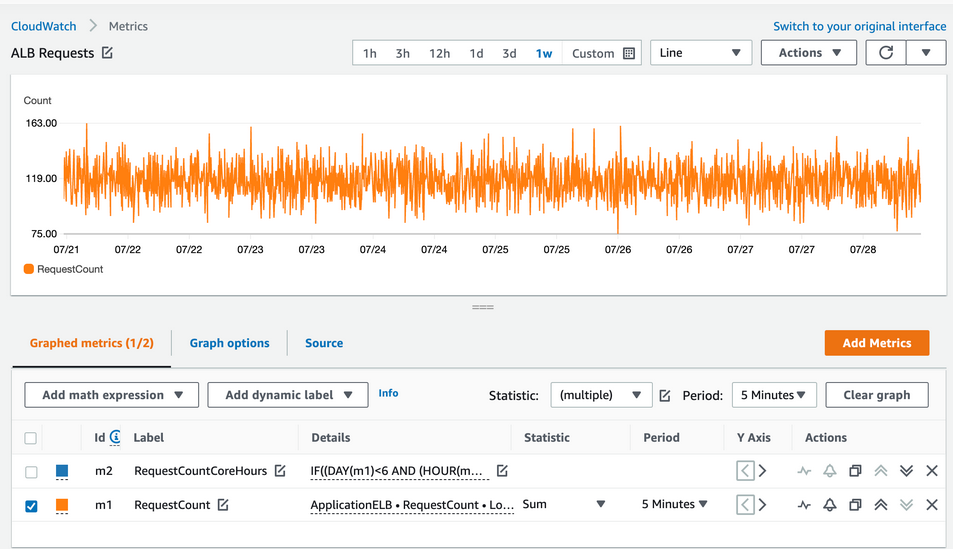
Task: Uncheck the m1 RequestCount metric
Action: [31, 506]
